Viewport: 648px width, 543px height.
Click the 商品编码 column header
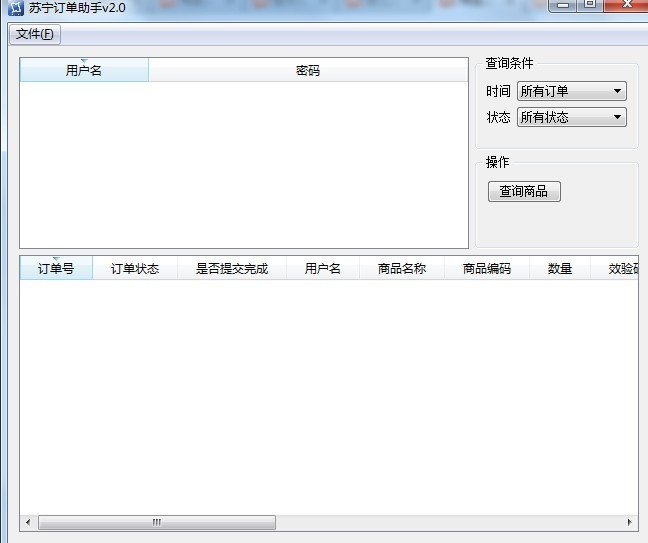pyautogui.click(x=487, y=268)
